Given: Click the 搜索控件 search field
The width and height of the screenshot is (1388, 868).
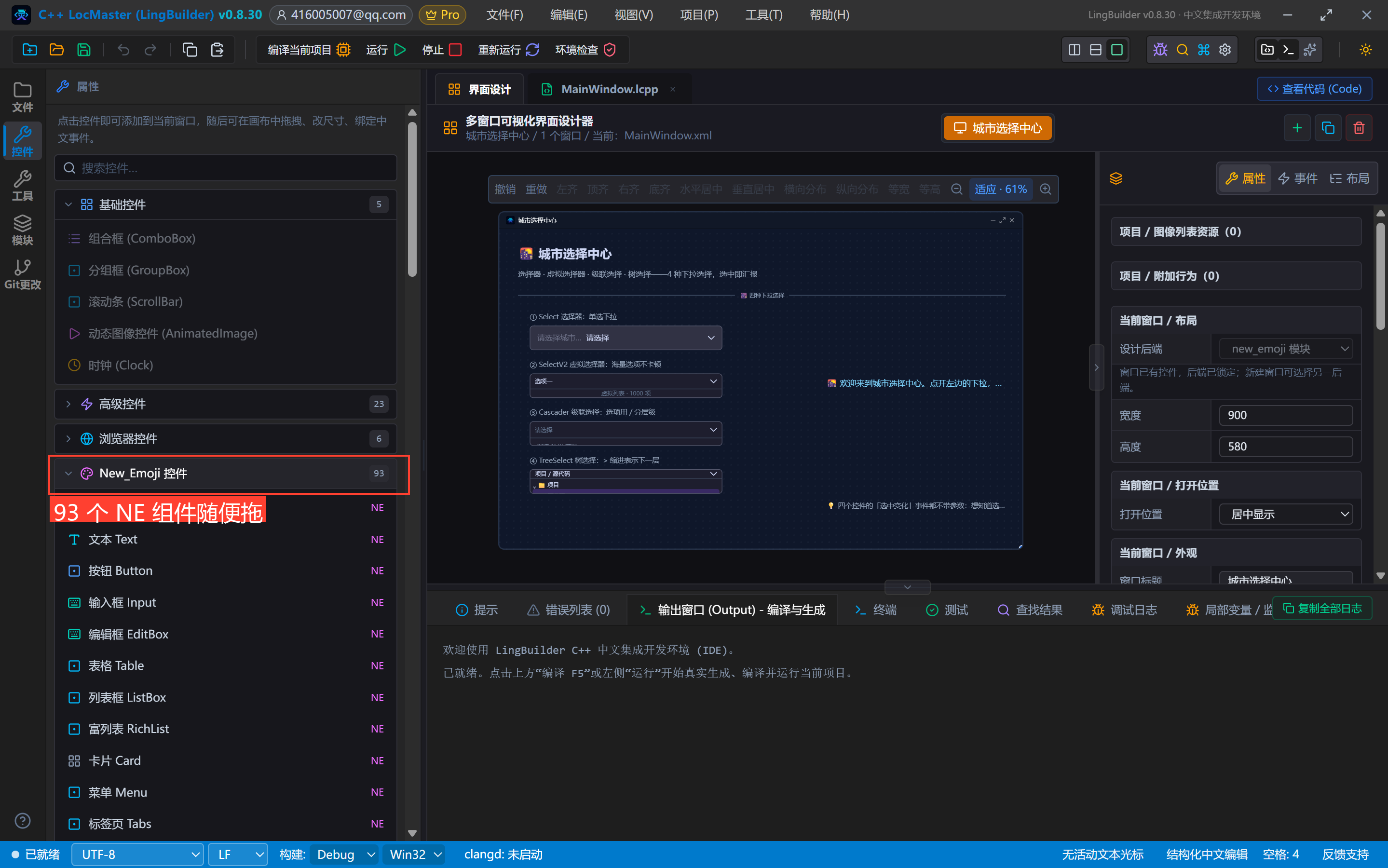Looking at the screenshot, I should pos(226,168).
